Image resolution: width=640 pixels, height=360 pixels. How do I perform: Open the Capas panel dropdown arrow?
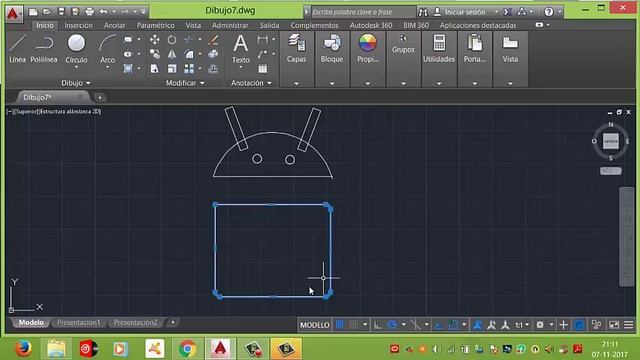click(x=296, y=83)
